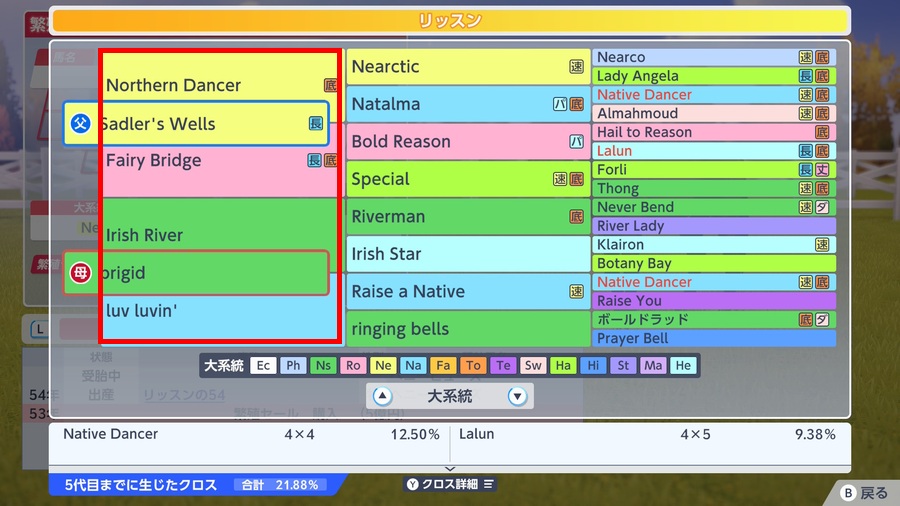This screenshot has width=900, height=506.
Task: Click the タ badge on Never Bend
Action: pyautogui.click(x=822, y=207)
